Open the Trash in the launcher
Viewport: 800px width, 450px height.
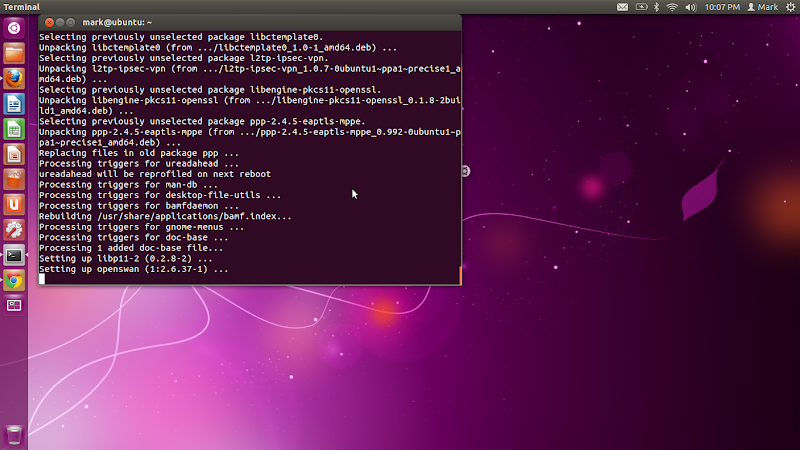click(14, 435)
